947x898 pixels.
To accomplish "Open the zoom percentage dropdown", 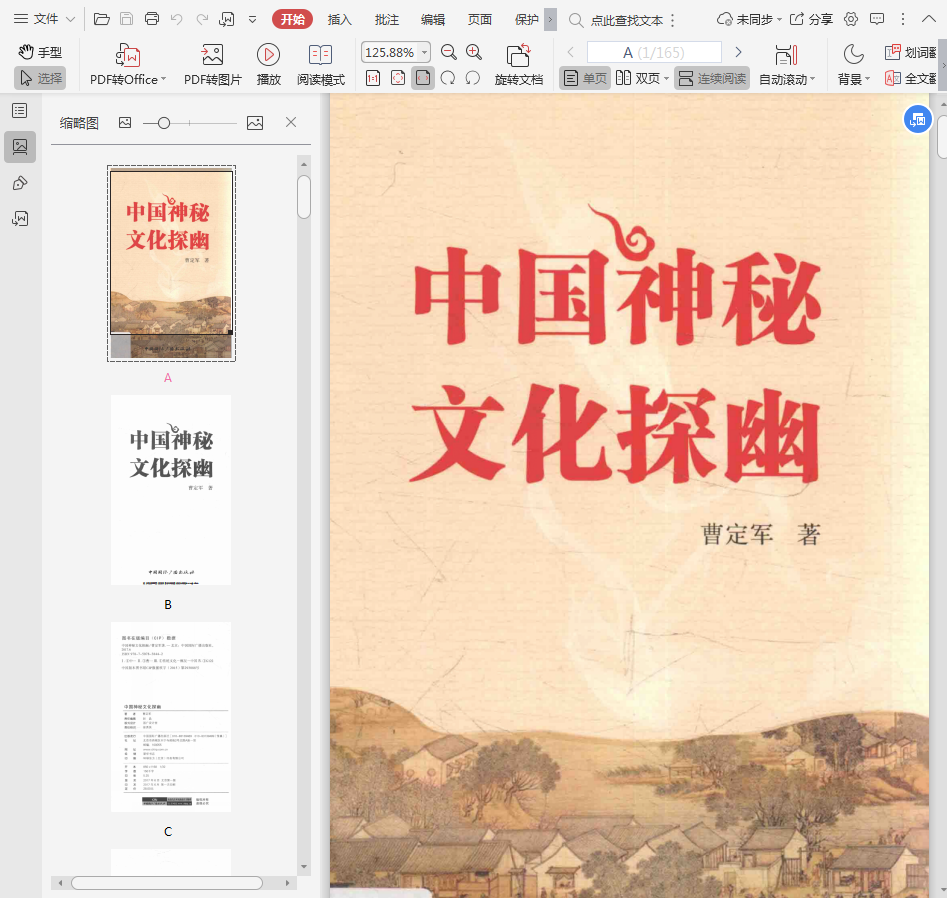I will coord(425,53).
